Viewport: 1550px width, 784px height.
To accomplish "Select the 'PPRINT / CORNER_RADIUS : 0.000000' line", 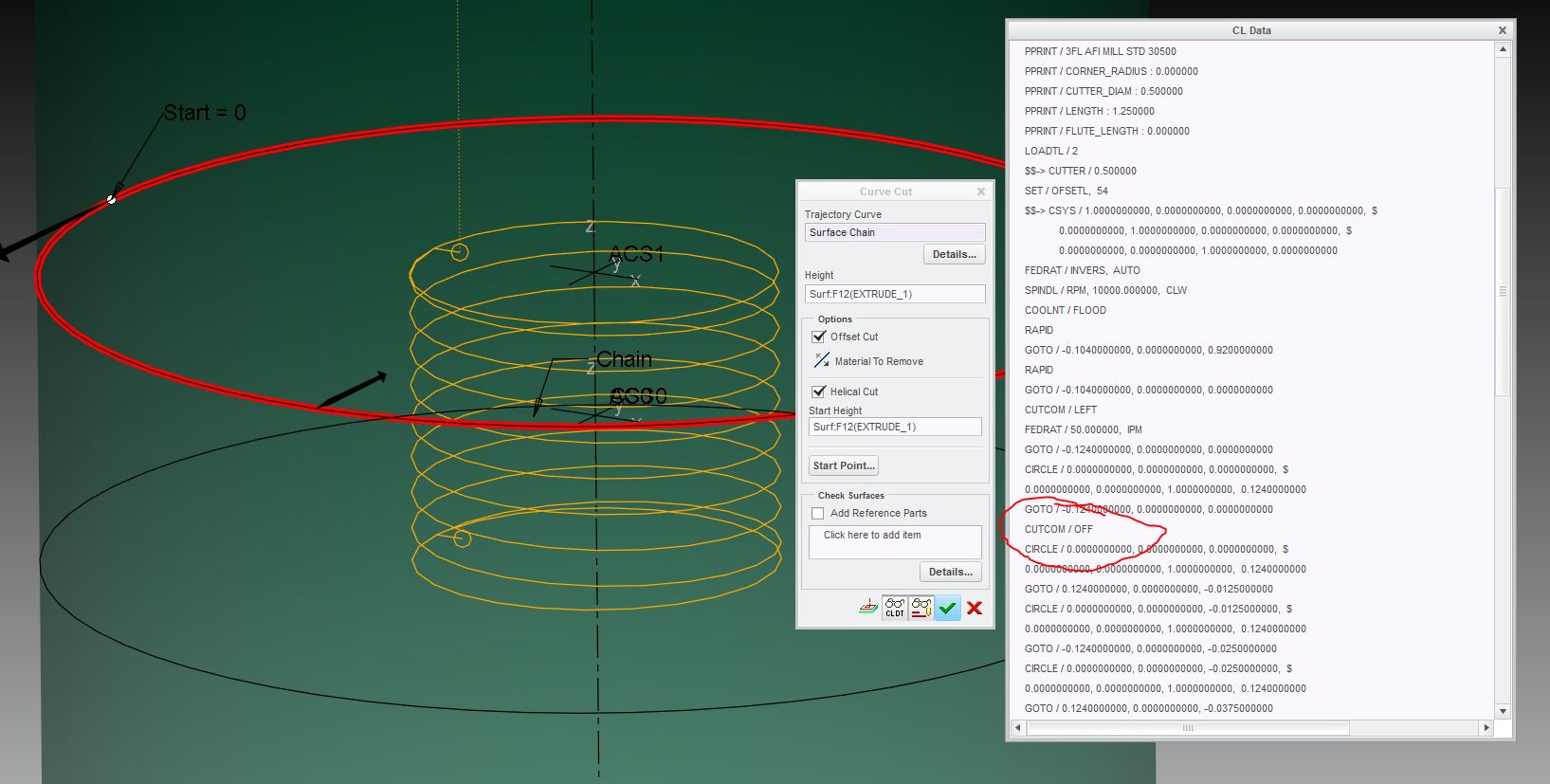I will tap(1111, 71).
